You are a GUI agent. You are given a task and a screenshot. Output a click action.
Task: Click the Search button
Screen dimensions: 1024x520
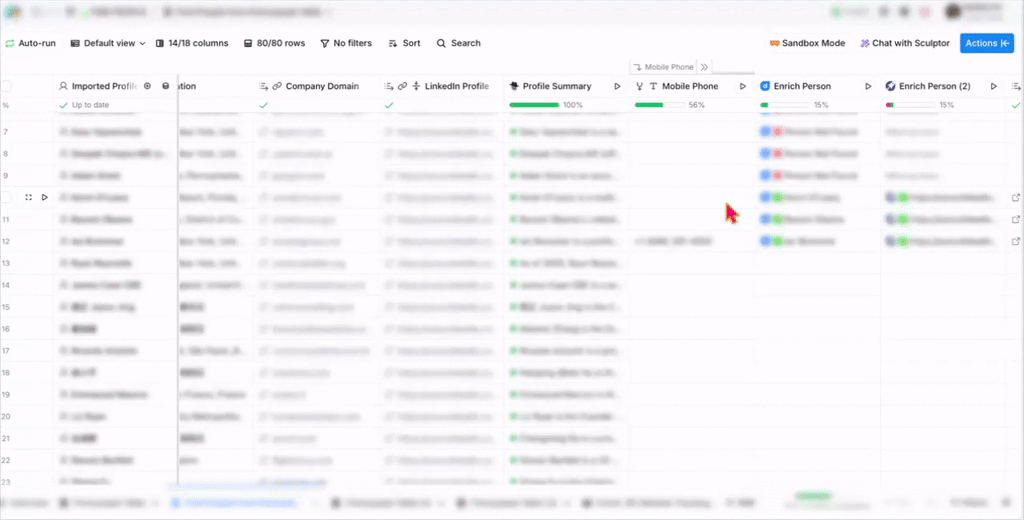pyautogui.click(x=458, y=43)
